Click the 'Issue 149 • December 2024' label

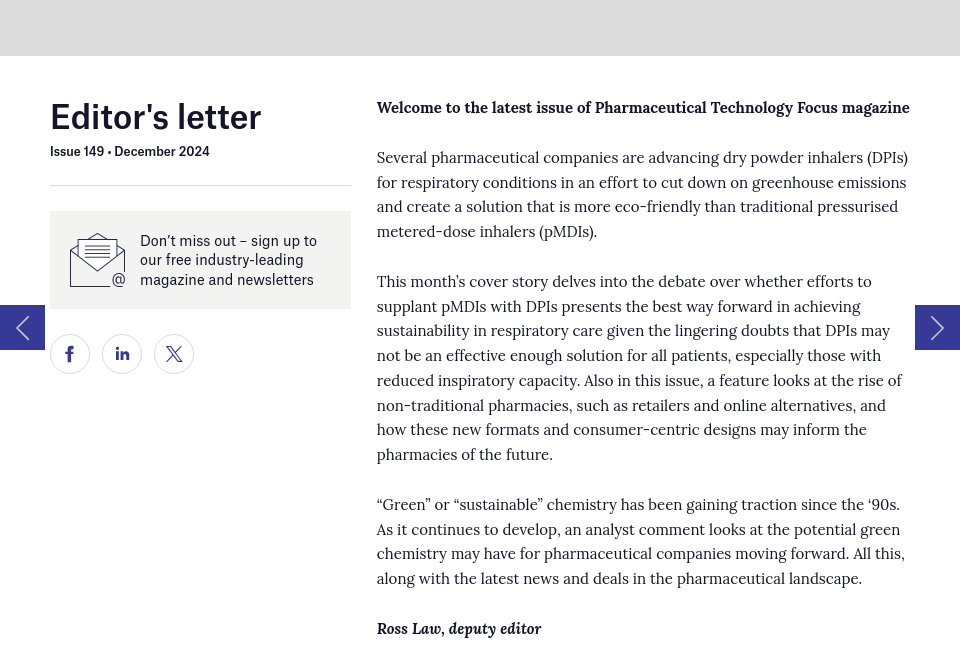(129, 151)
